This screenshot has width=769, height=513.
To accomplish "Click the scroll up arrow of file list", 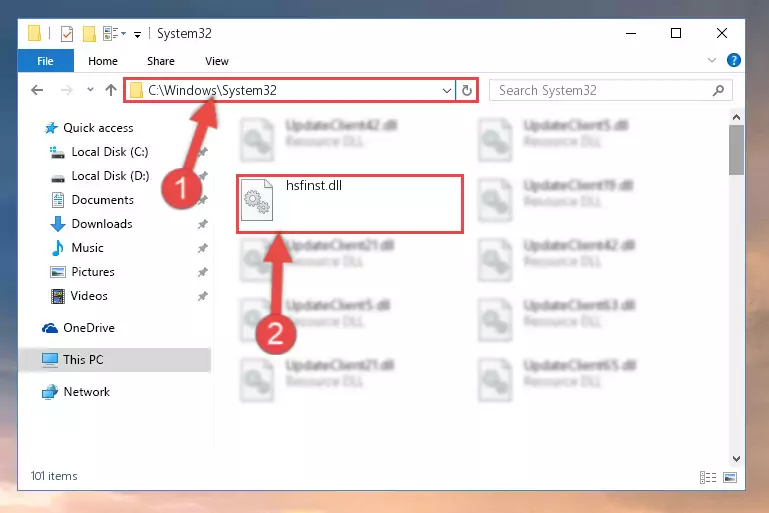I will (x=736, y=117).
